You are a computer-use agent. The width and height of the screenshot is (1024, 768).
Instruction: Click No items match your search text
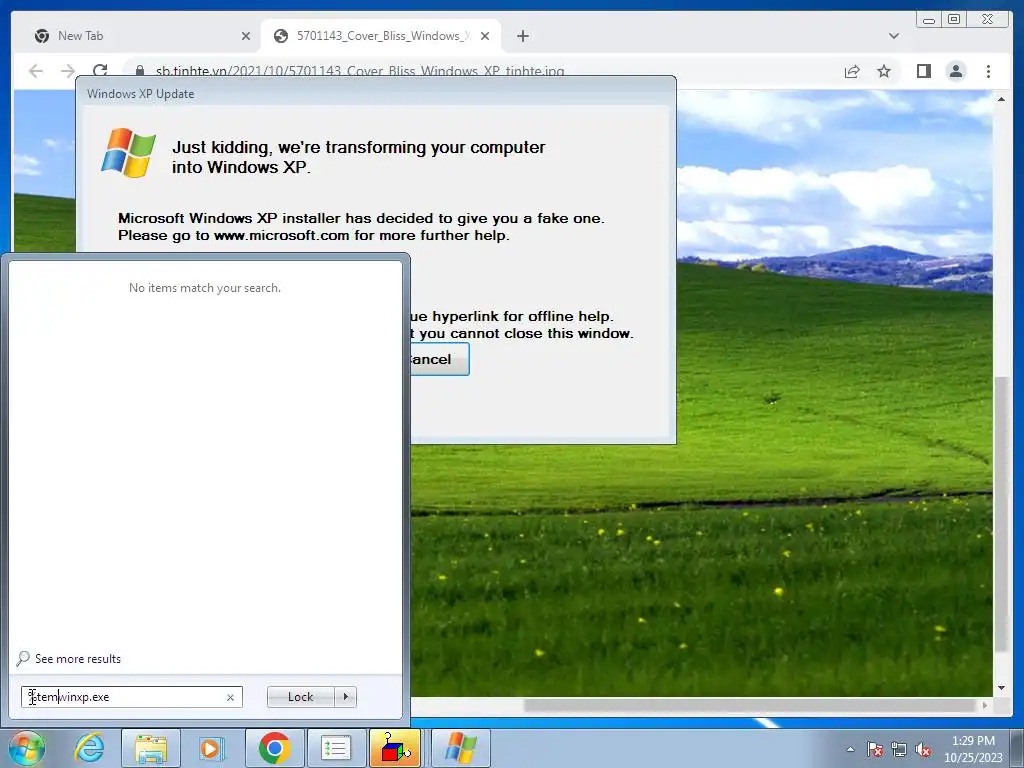tap(205, 288)
